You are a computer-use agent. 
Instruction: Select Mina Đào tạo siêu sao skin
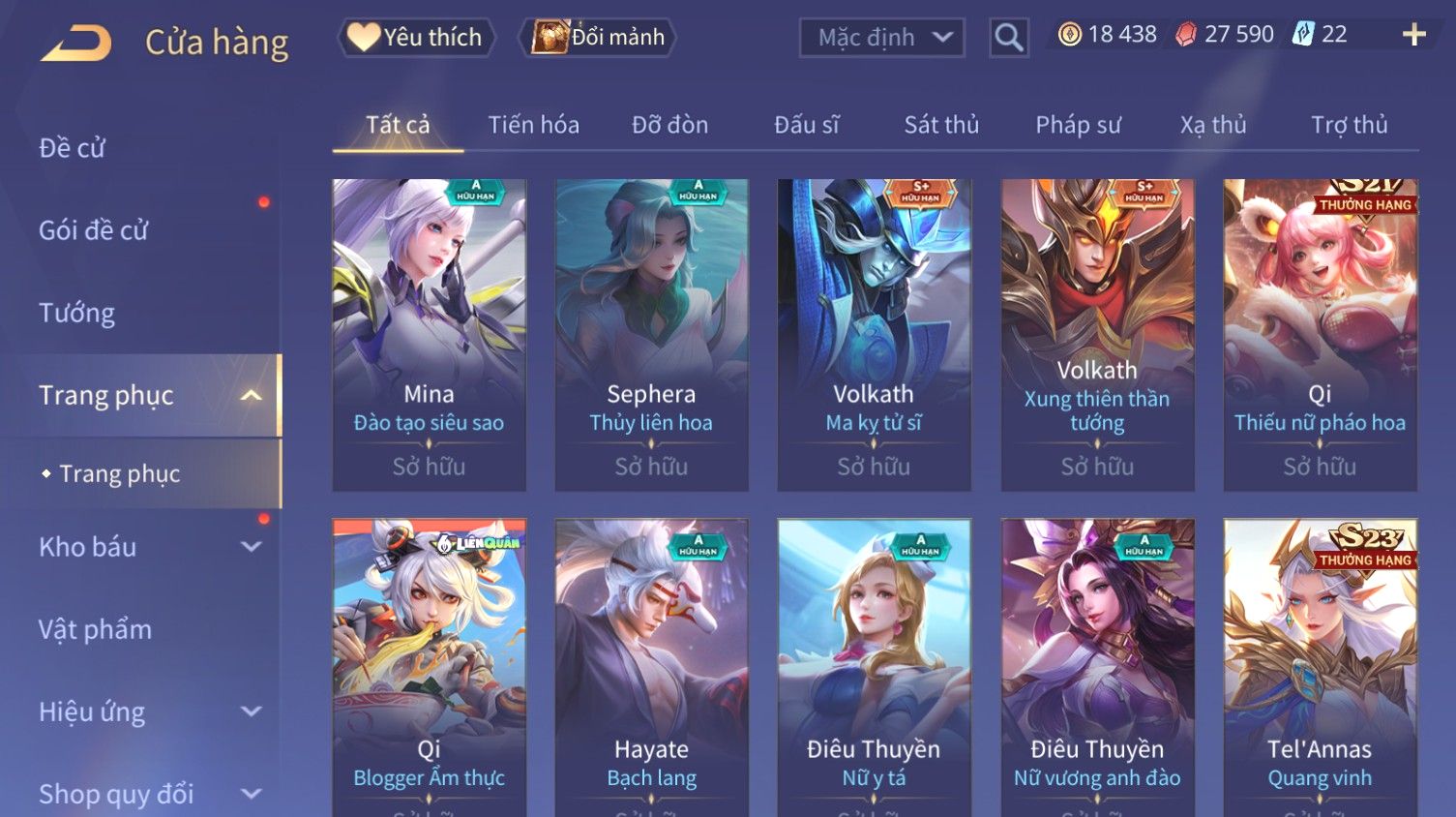pyautogui.click(x=429, y=335)
